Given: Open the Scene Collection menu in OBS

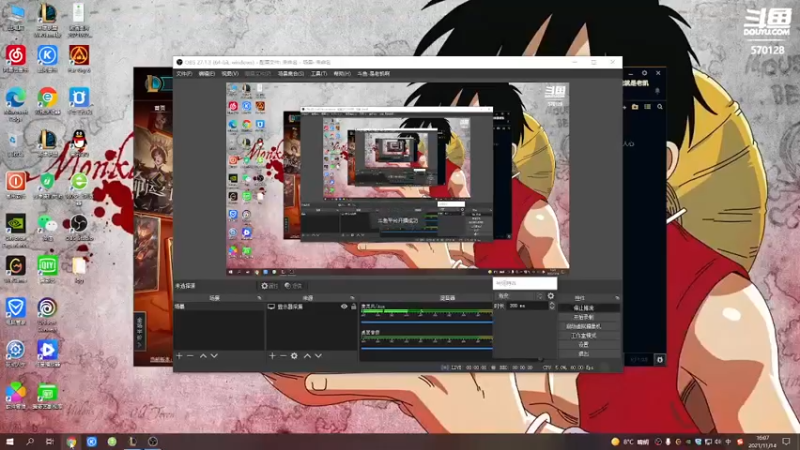Looking at the screenshot, I should (290, 73).
